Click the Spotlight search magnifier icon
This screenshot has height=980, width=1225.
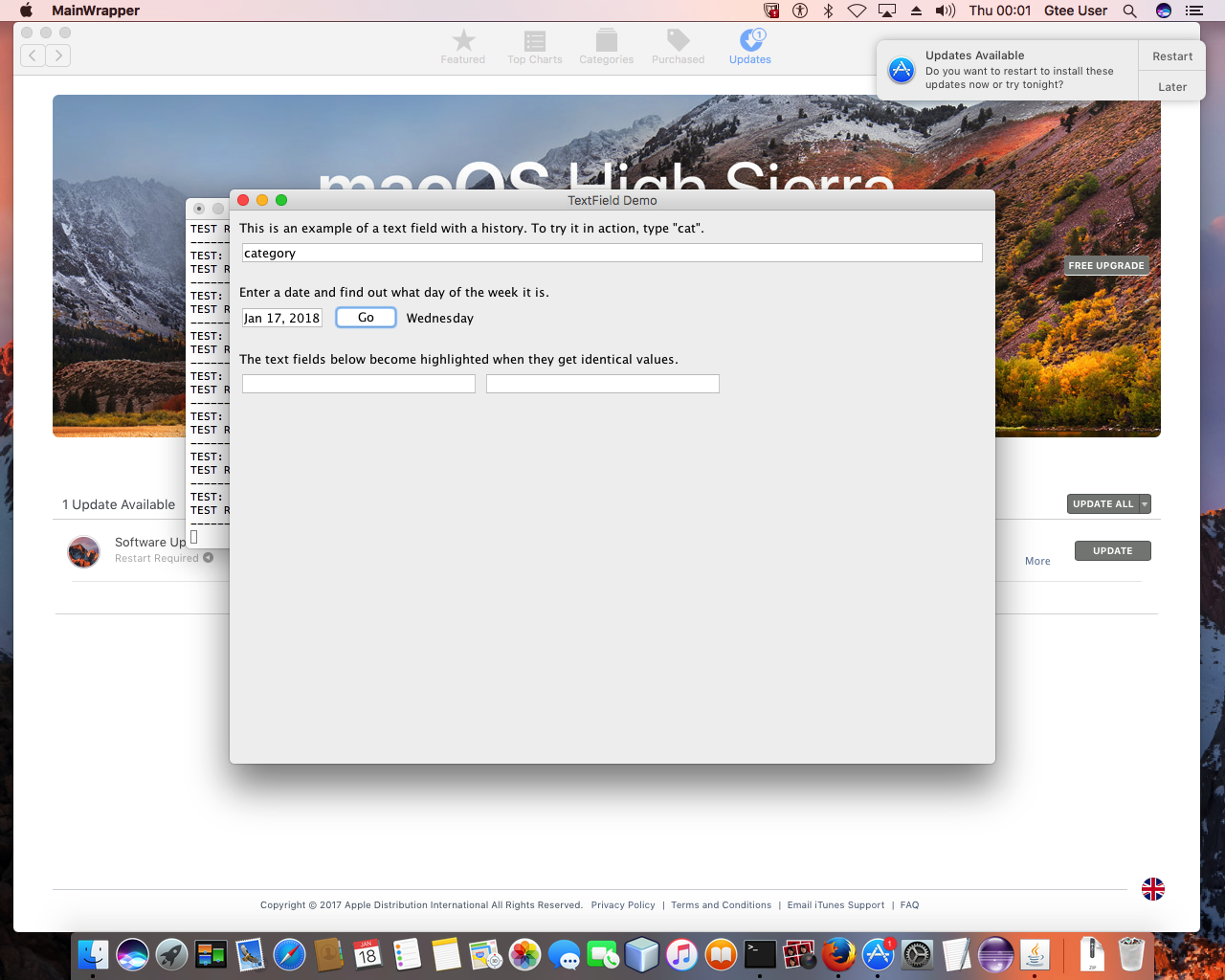[x=1129, y=11]
